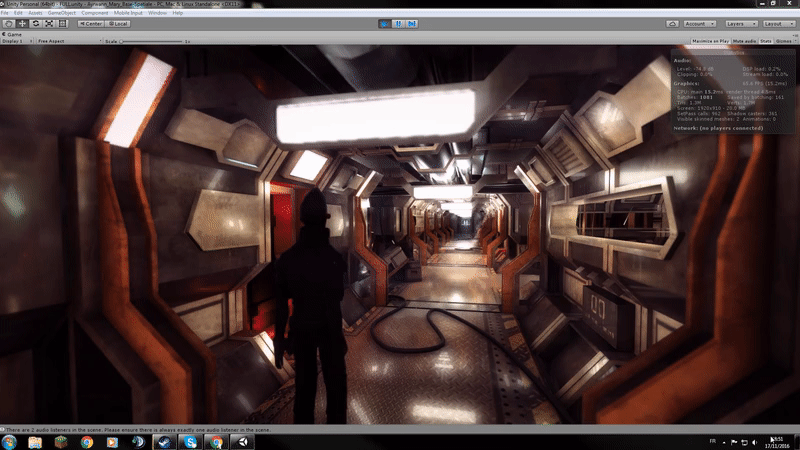Open the Component menu
Image resolution: width=800 pixels, height=450 pixels.
[95, 13]
